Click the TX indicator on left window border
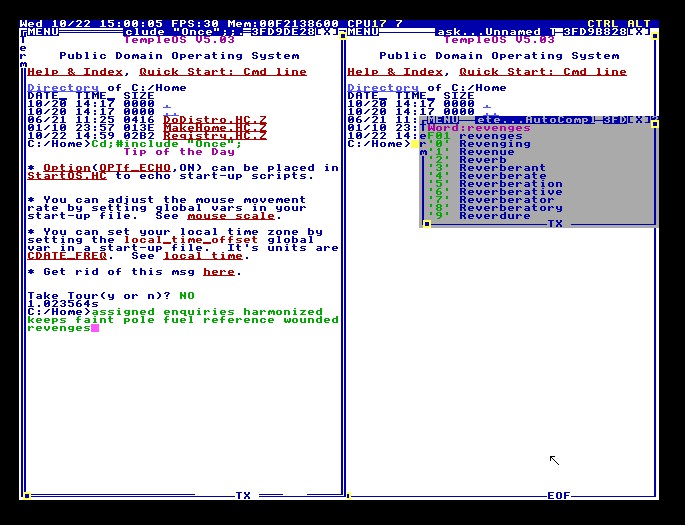 pos(243,495)
